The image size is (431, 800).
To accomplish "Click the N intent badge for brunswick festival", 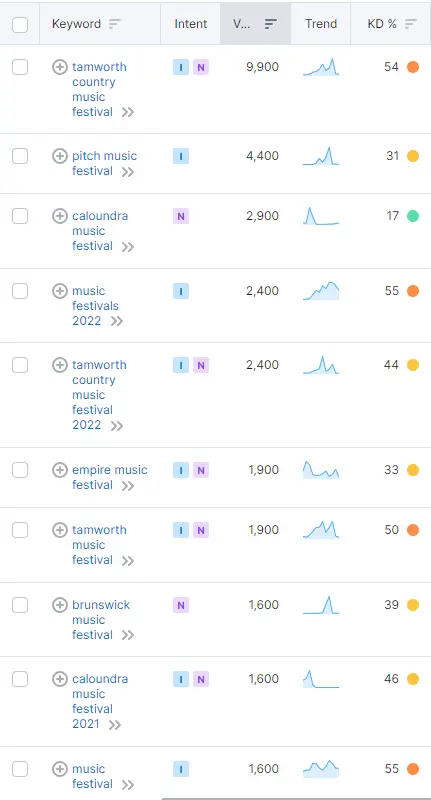I will click(x=181, y=606).
